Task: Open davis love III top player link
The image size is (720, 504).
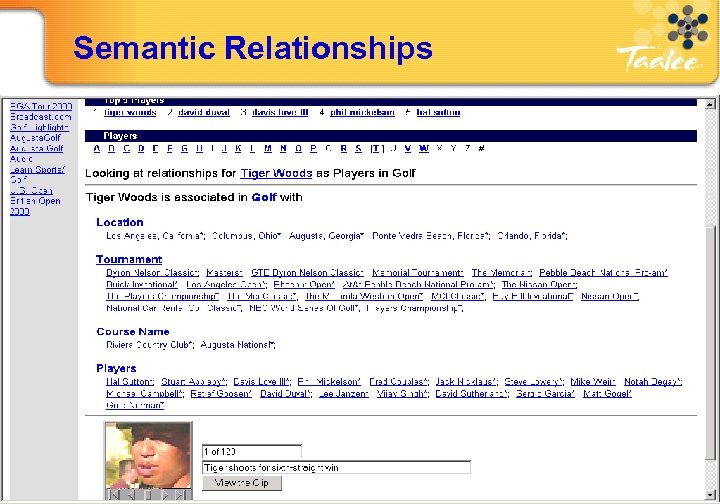Action: [x=280, y=112]
